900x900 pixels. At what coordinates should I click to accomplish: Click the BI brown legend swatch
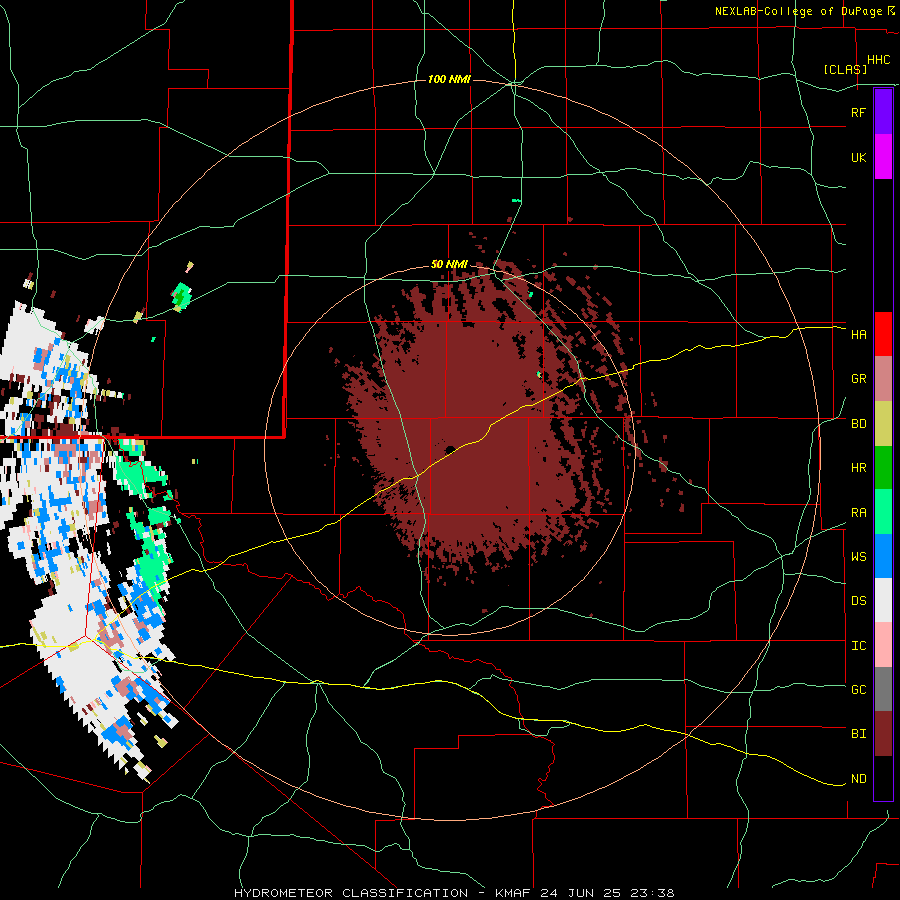(x=883, y=734)
